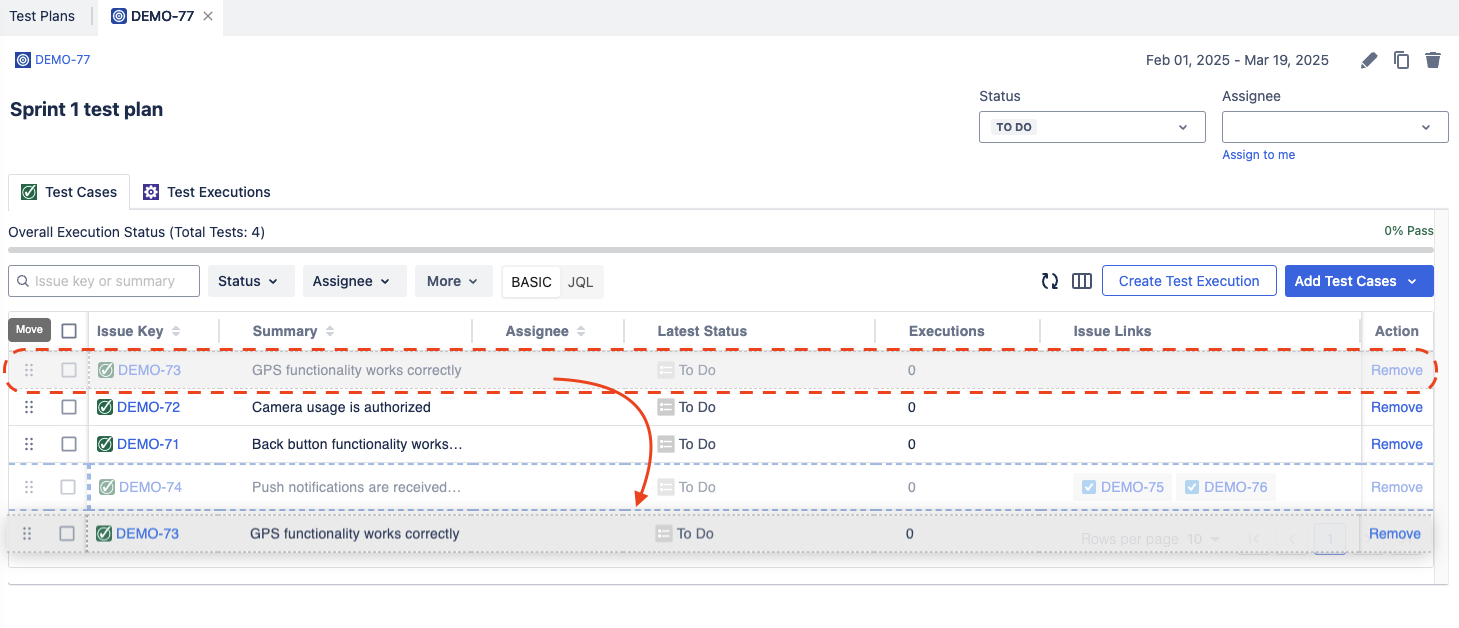Click the Create Test Execution button
The image size is (1459, 628).
click(1188, 281)
